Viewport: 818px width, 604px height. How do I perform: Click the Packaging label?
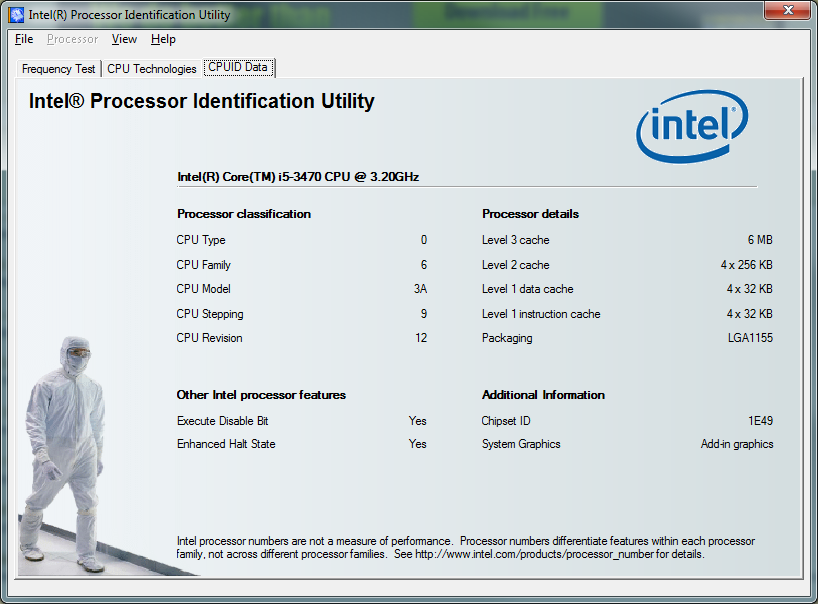coord(507,338)
